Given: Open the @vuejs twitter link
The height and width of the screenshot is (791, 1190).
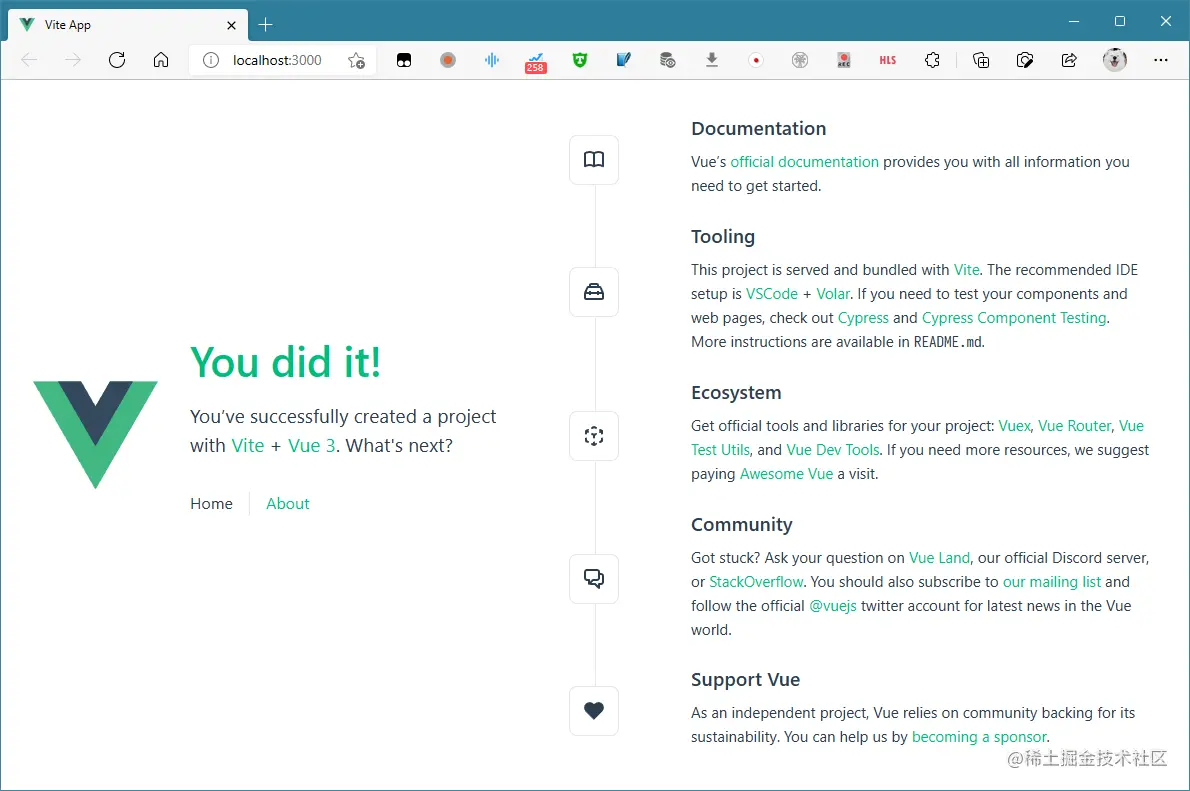Looking at the screenshot, I should (x=833, y=606).
